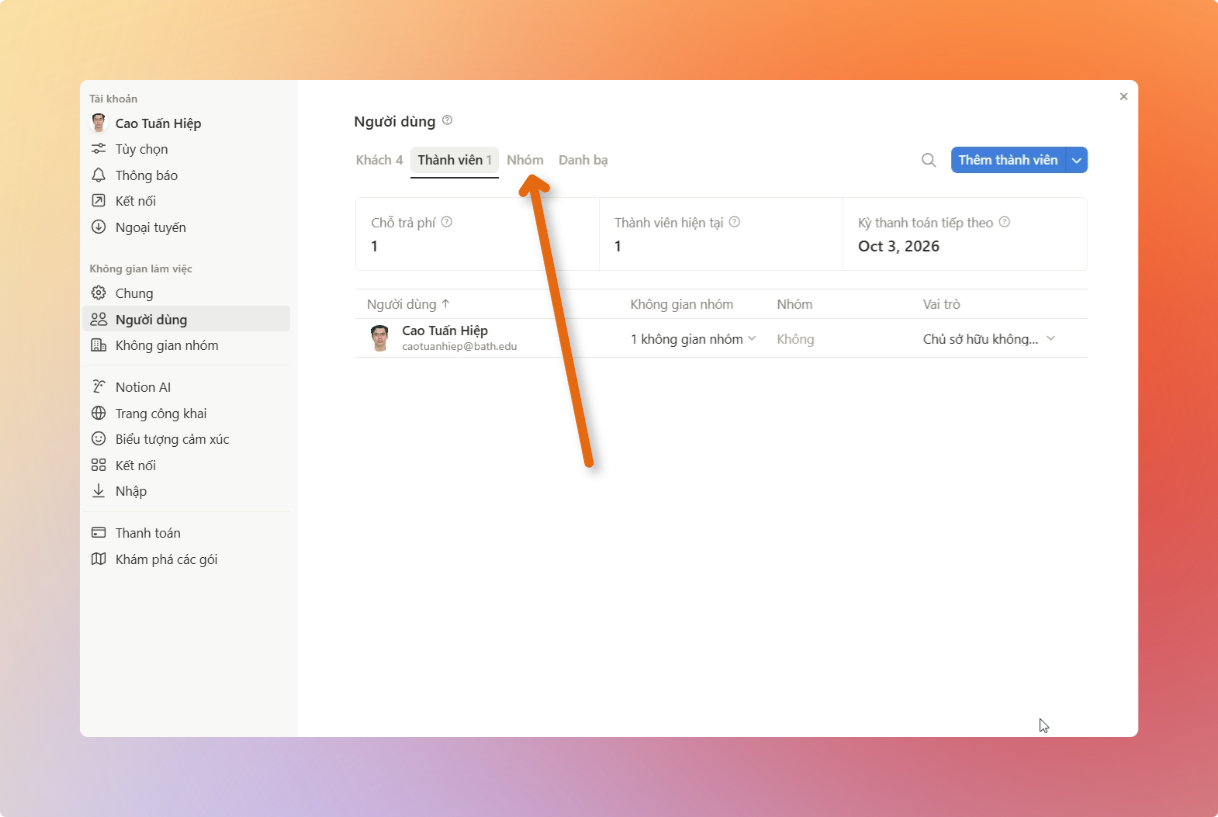Close the settings dialog with X

coord(1123,97)
